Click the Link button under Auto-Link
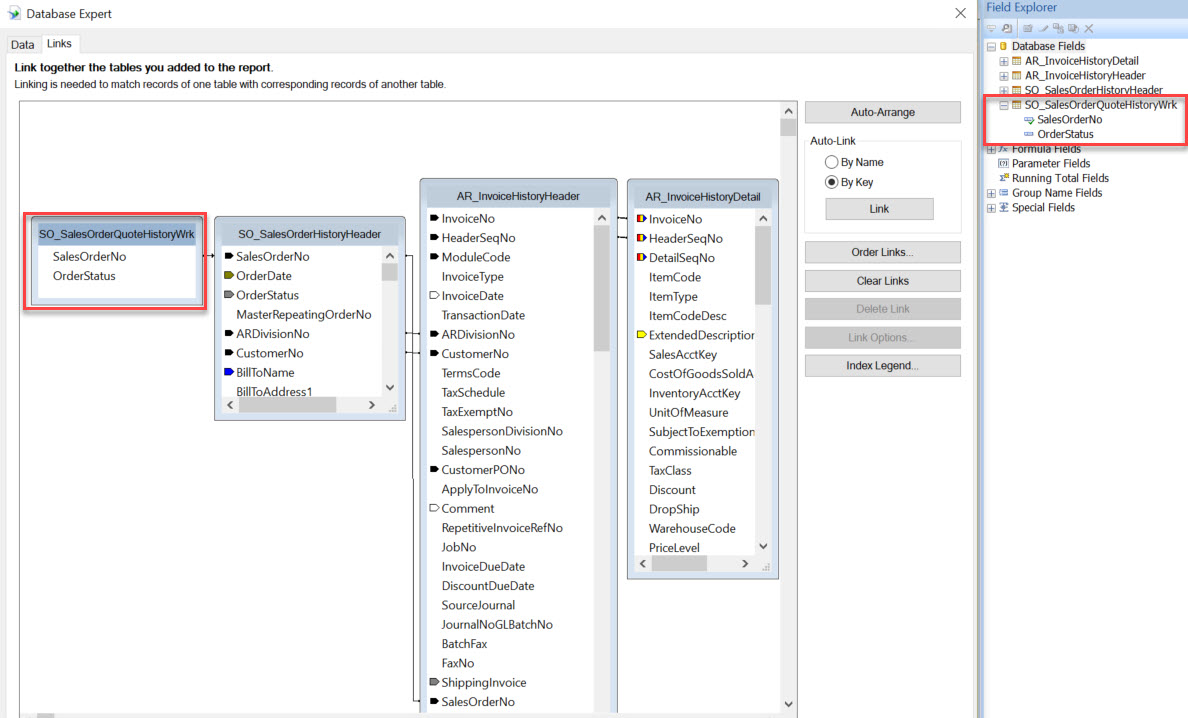Image resolution: width=1188 pixels, height=718 pixels. coord(879,209)
